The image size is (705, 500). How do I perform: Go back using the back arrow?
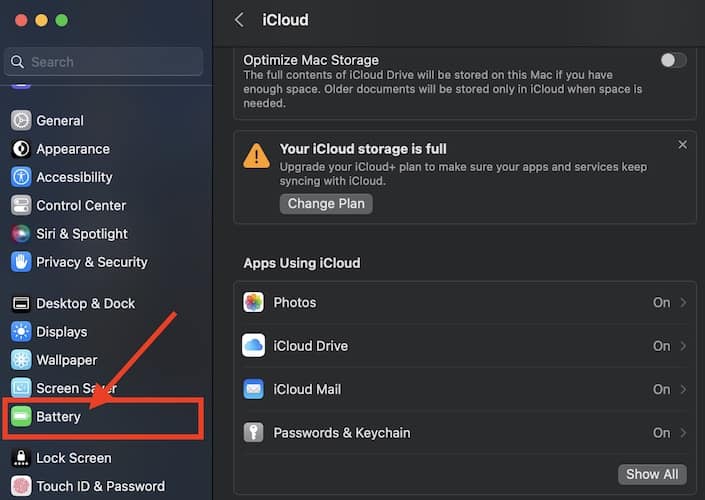[239, 20]
